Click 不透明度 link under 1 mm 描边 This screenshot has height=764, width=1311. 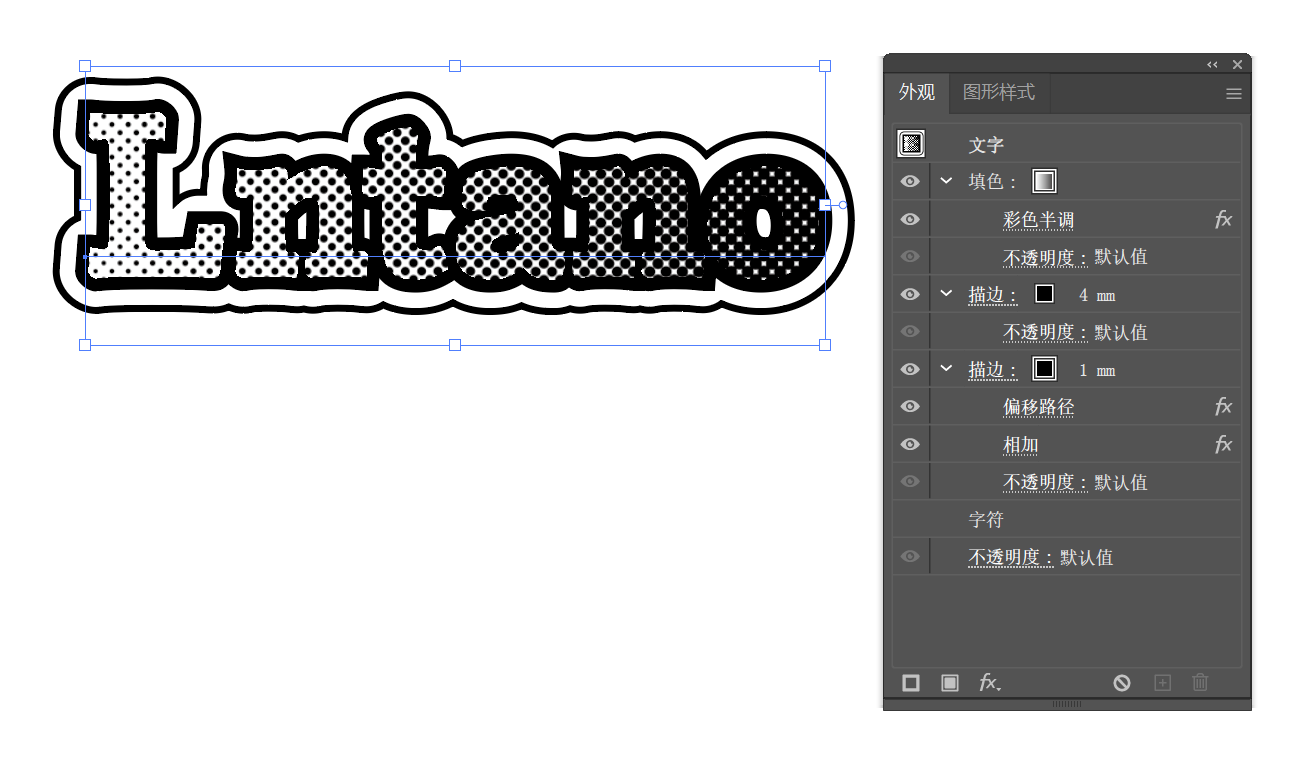tap(1046, 482)
